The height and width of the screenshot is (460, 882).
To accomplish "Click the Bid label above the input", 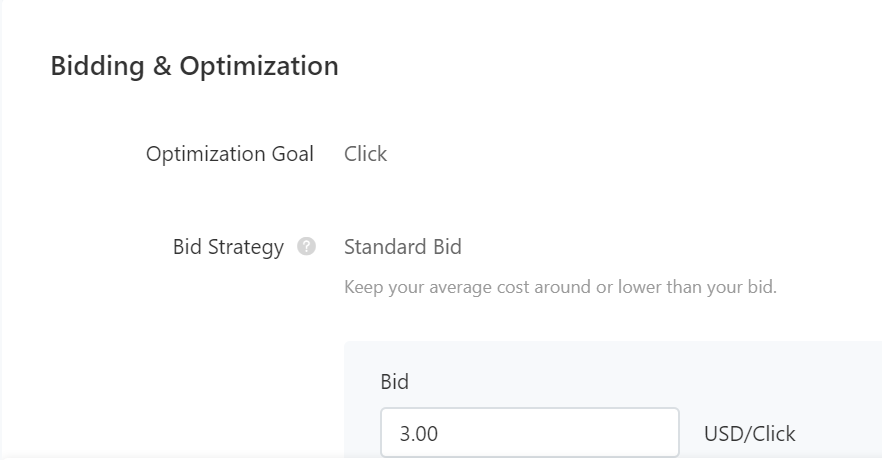I will point(394,382).
